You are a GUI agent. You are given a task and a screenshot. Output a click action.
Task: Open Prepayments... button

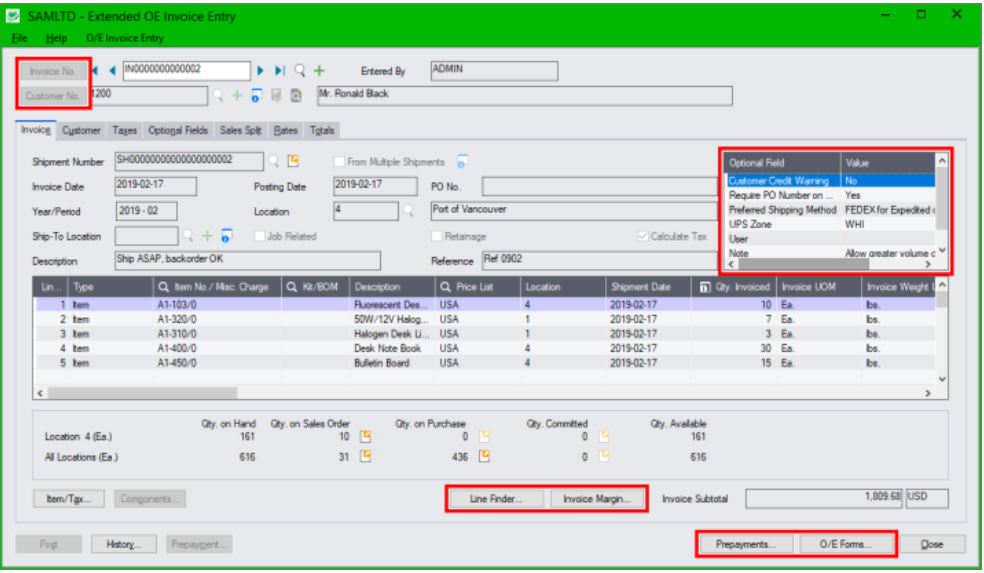coord(746,544)
